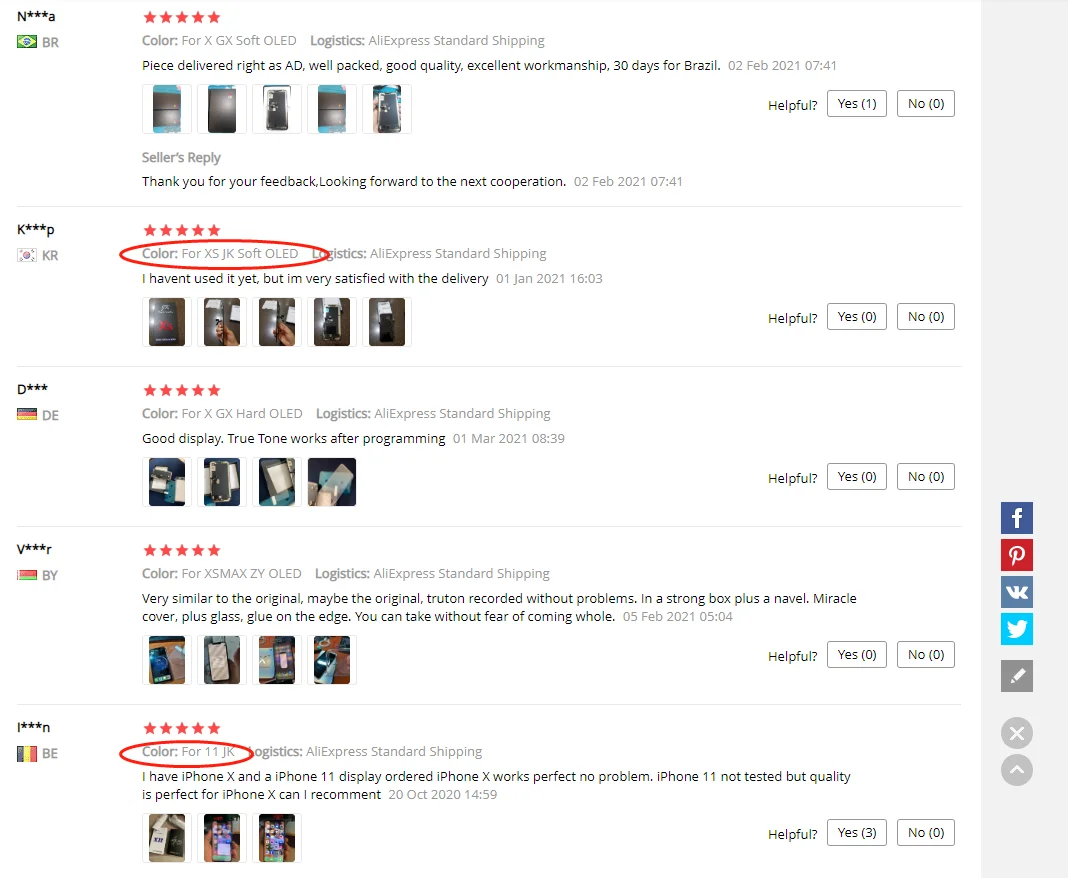Vote Yes (0) on D***'s review

[856, 477]
